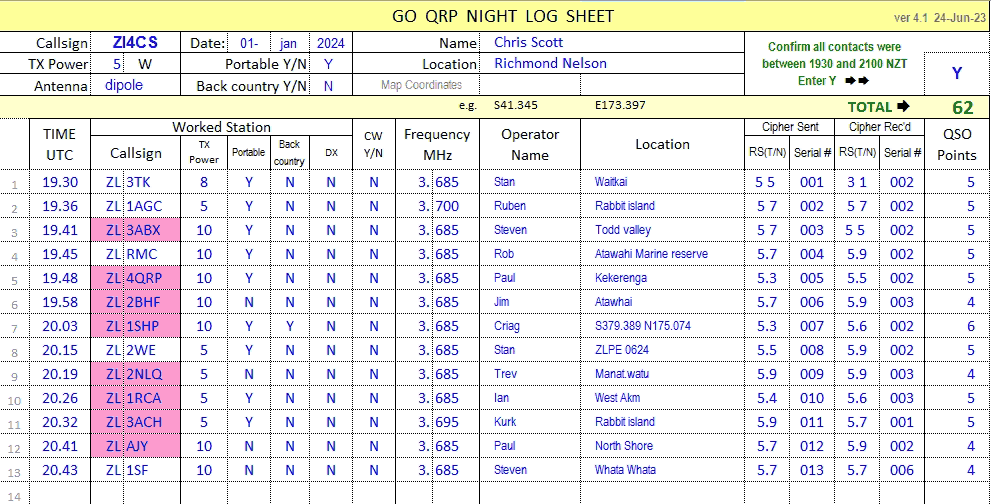The image size is (991, 504).
Task: Click received serial 006 in 1SF row
Action: (x=902, y=470)
